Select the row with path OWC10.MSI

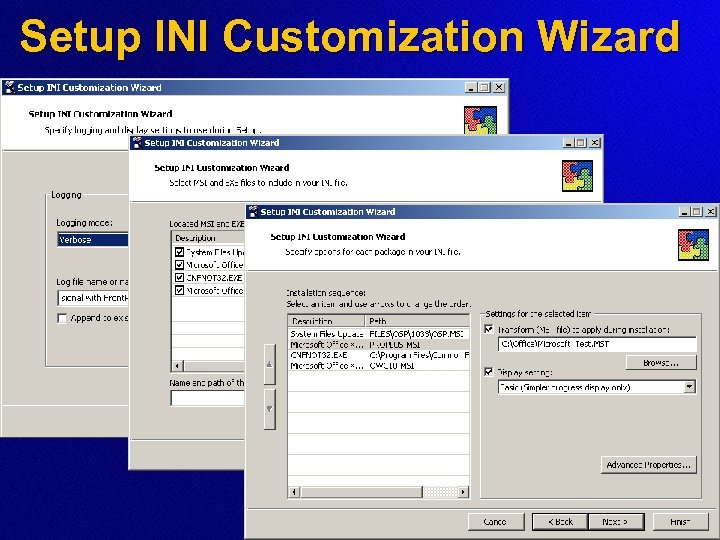(x=379, y=366)
